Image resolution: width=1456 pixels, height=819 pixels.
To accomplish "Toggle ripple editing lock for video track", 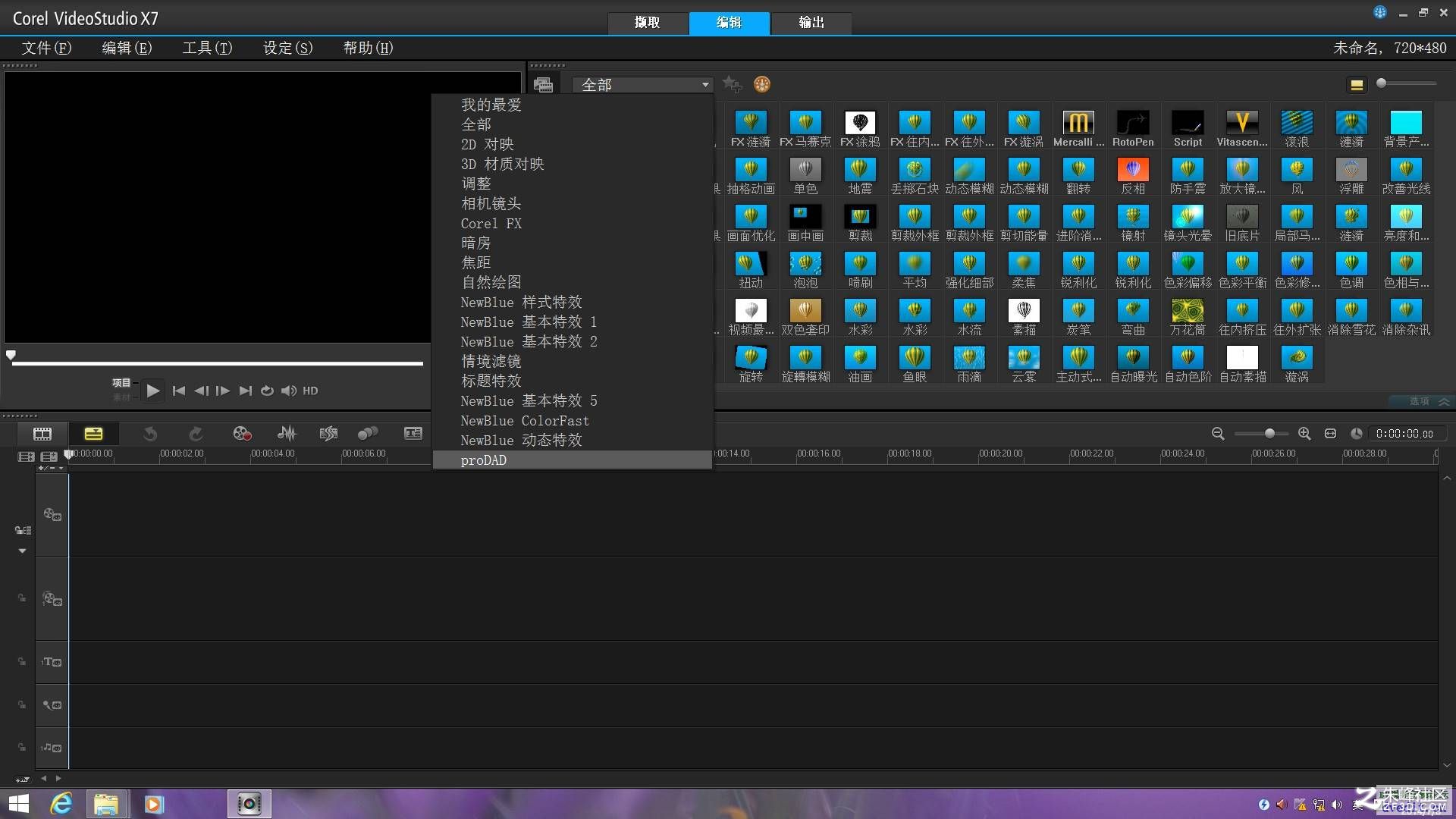I will point(23,530).
